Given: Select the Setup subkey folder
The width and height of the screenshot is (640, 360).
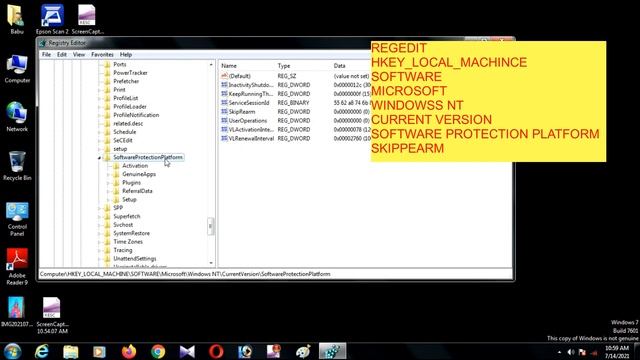Looking at the screenshot, I should pos(129,200).
